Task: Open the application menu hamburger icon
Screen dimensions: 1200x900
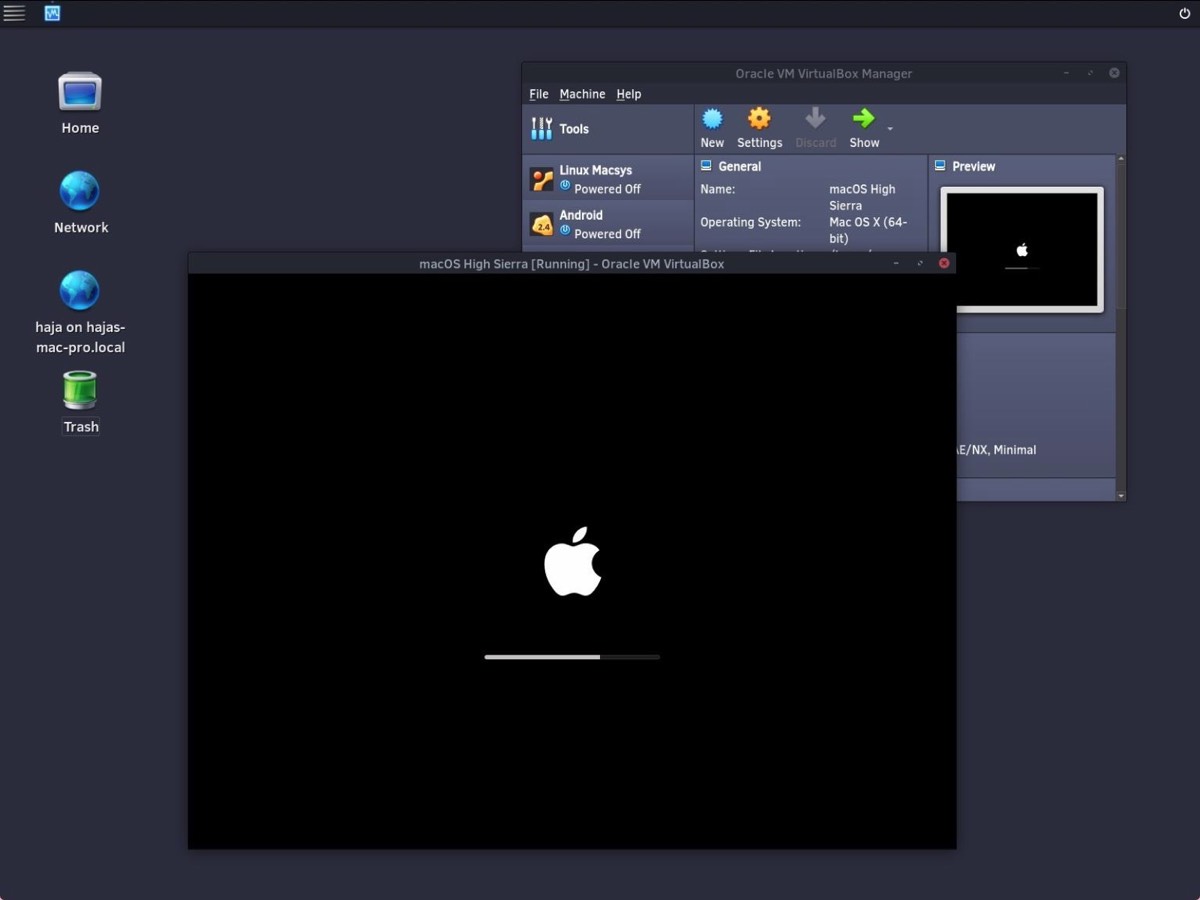Action: pos(14,13)
